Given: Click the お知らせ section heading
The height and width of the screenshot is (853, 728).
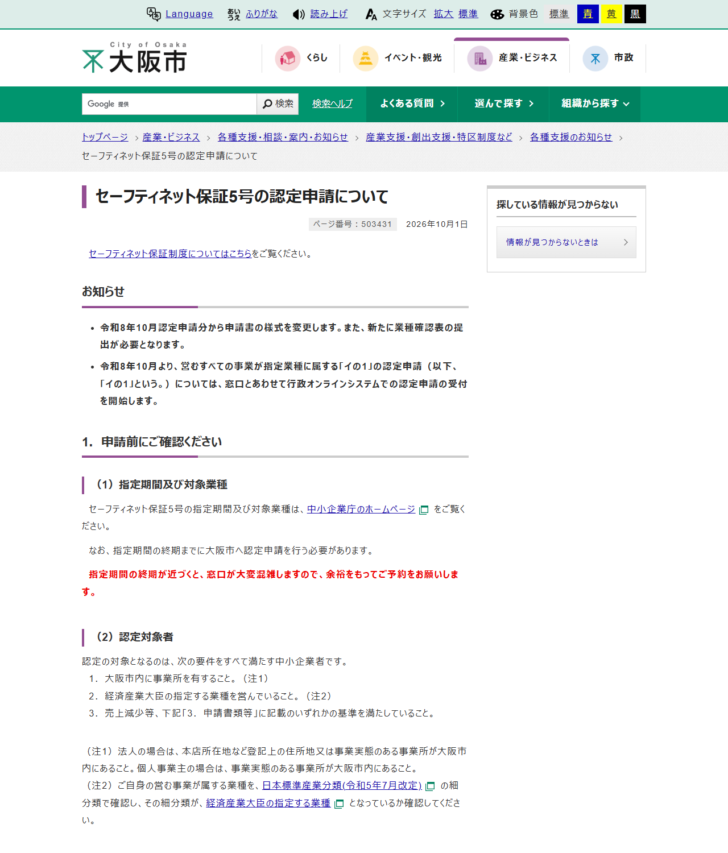Looking at the screenshot, I should (x=103, y=292).
